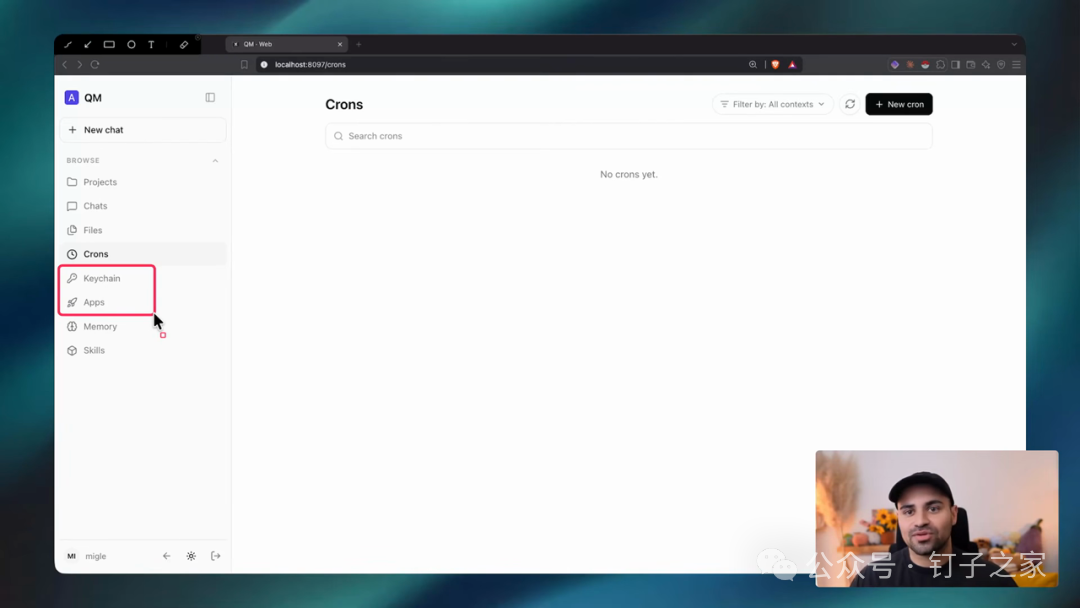Open the Brave Wallet icon

pyautogui.click(x=970, y=65)
